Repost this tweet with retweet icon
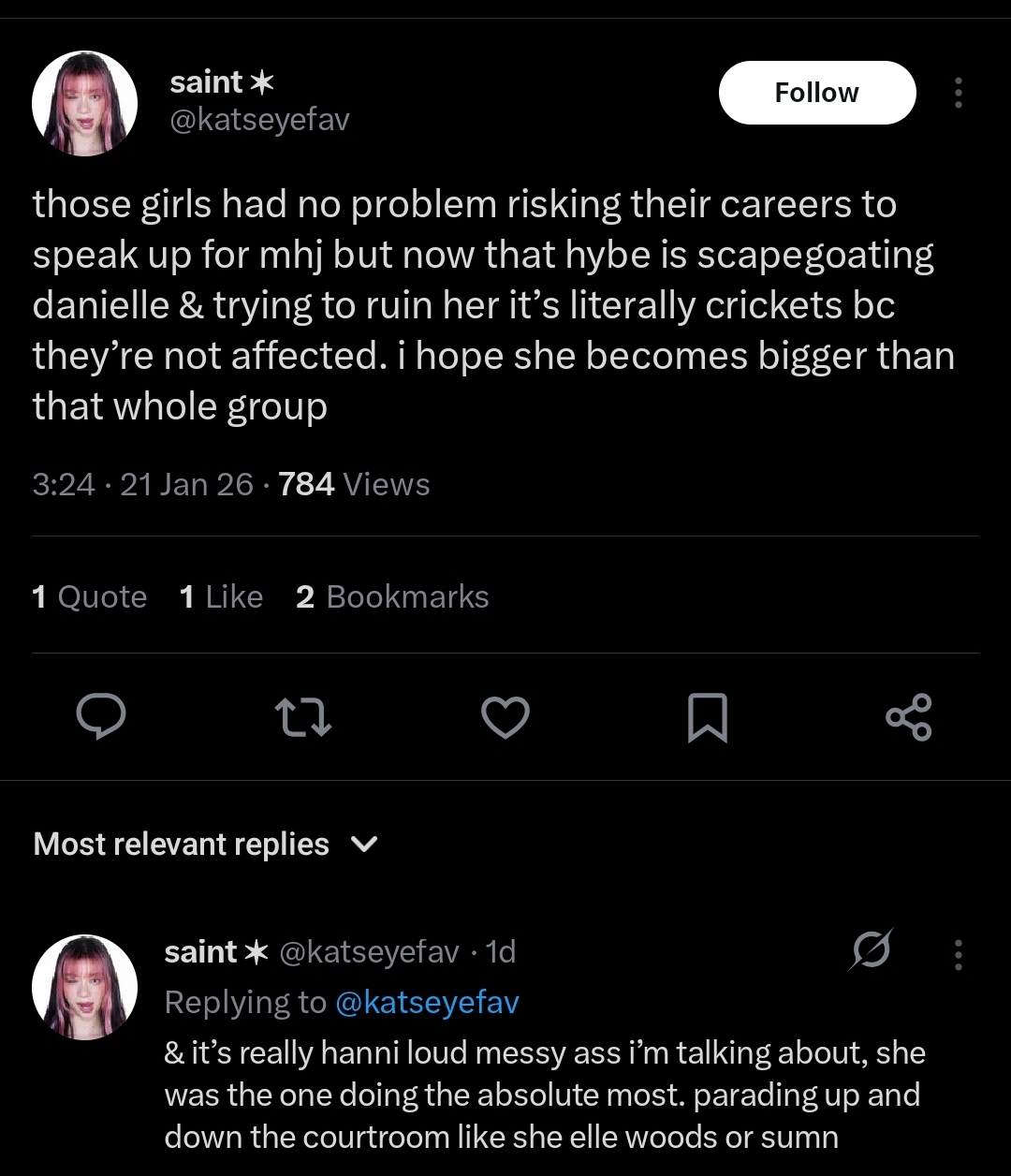 click(x=304, y=718)
